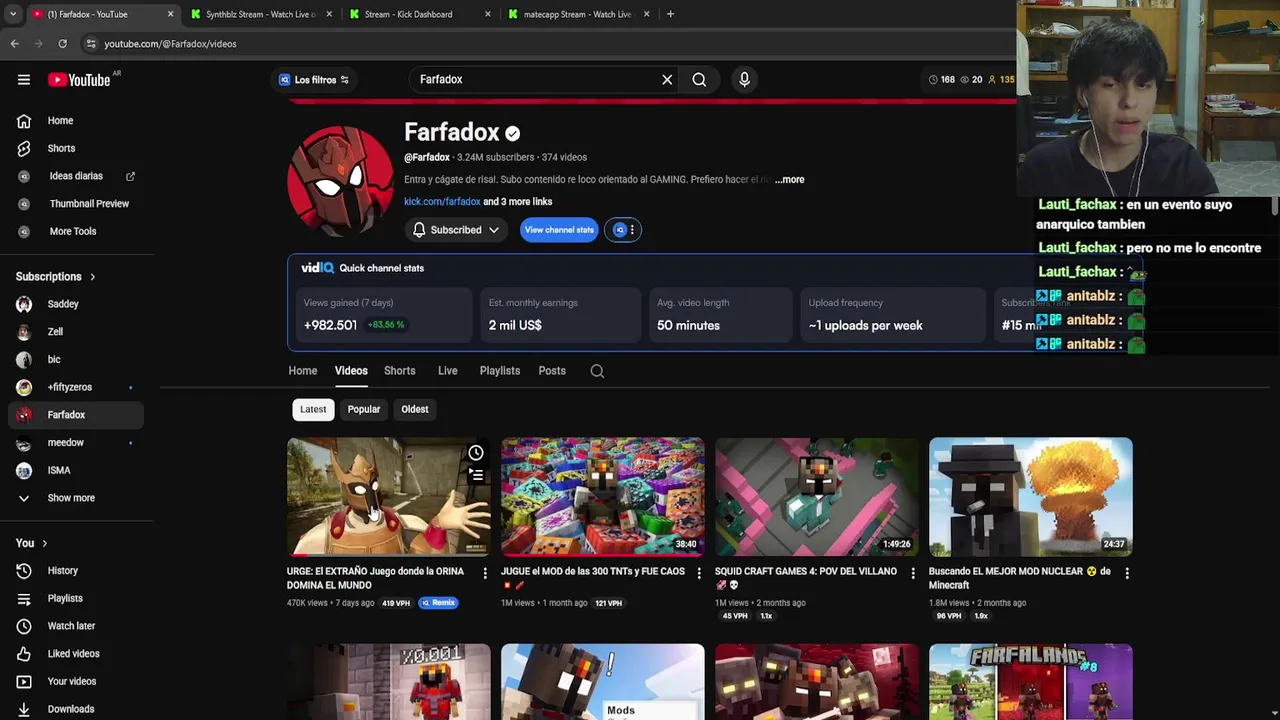Open the Subscribed dropdown

pos(456,230)
